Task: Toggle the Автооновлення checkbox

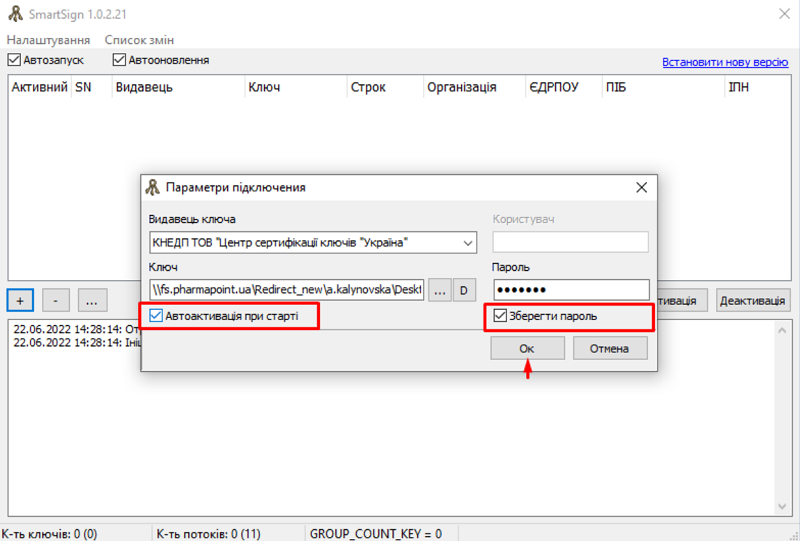Action: [119, 60]
